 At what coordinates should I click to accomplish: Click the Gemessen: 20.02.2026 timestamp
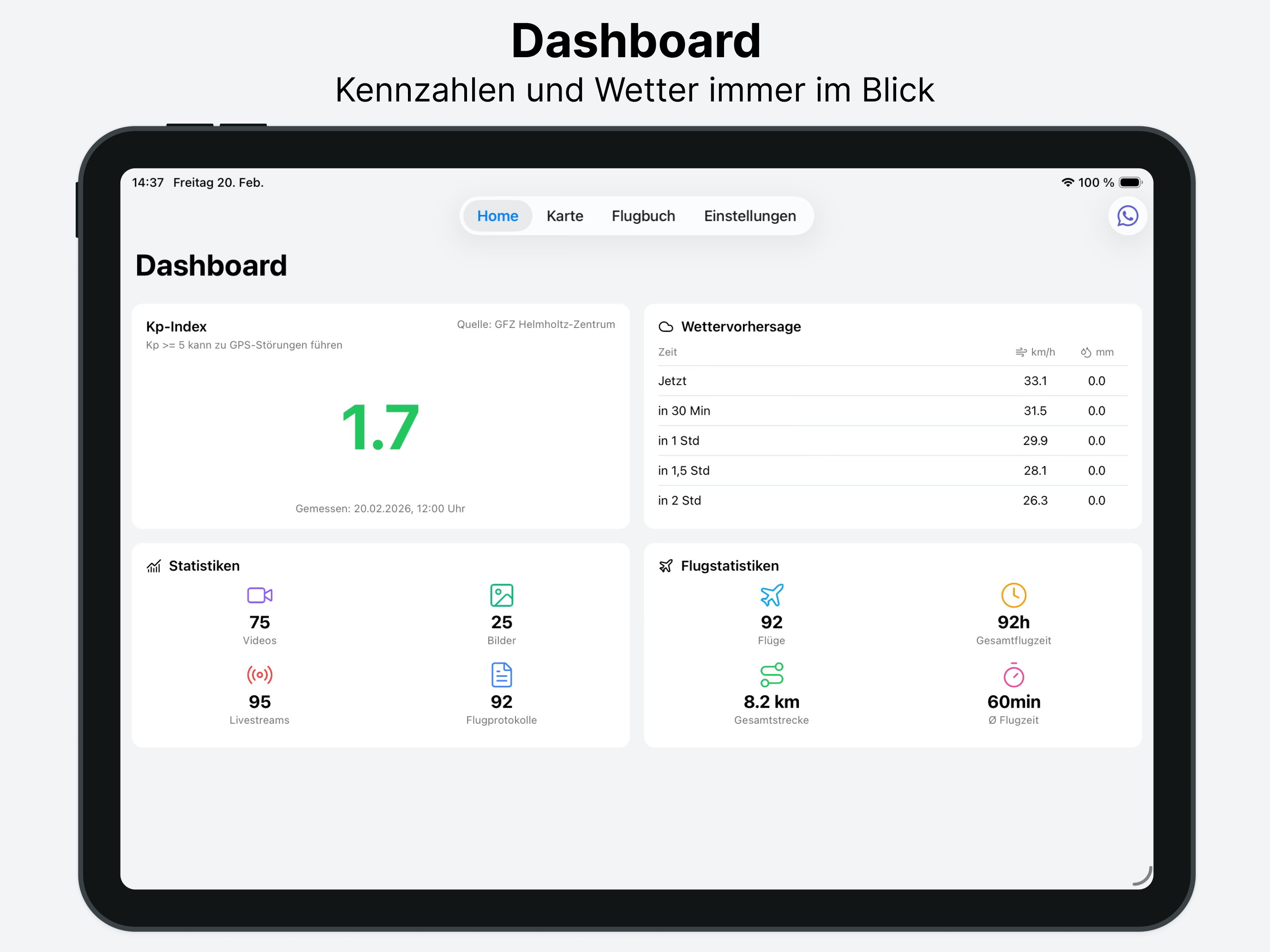380,508
